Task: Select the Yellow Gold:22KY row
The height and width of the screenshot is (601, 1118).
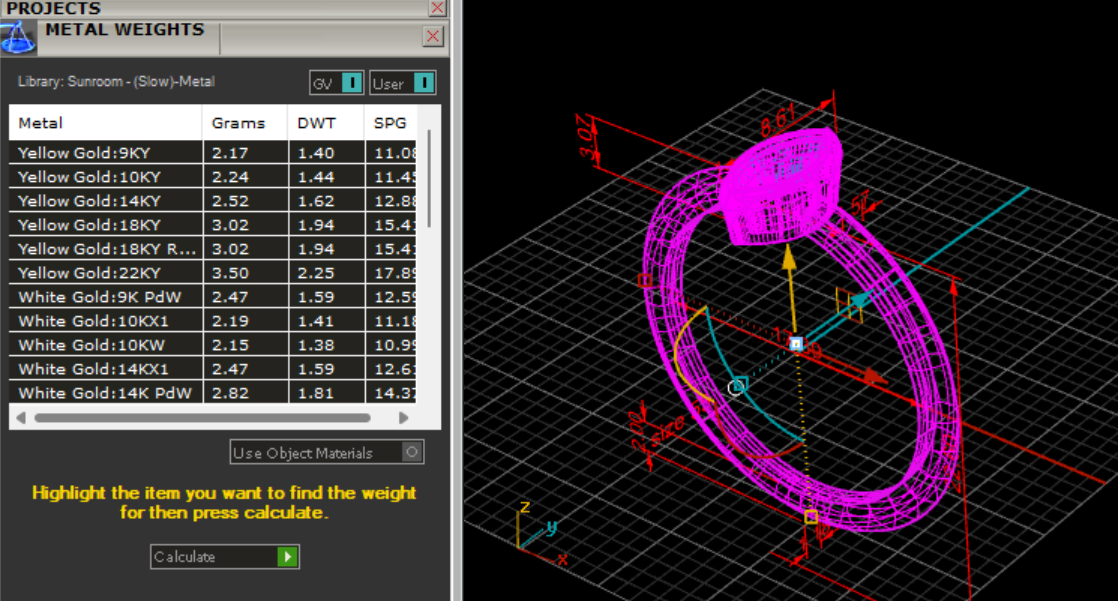Action: 212,273
